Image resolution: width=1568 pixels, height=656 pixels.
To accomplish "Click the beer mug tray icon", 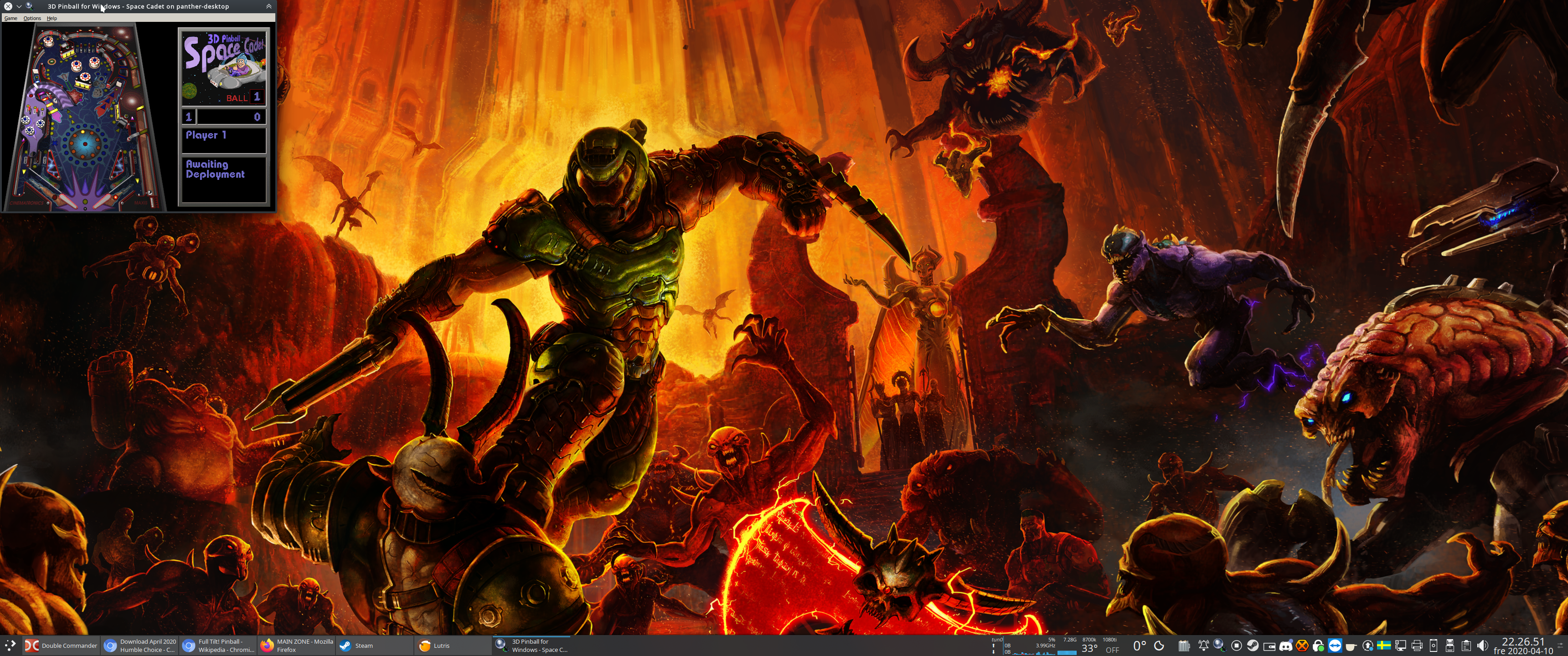I will tap(1184, 646).
